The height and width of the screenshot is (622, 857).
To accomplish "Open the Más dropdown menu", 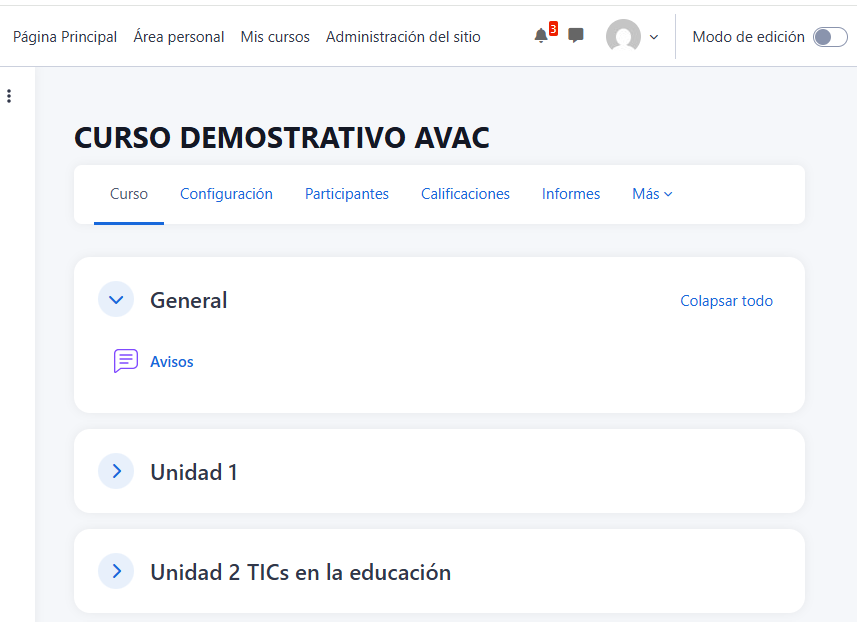I will (x=652, y=194).
